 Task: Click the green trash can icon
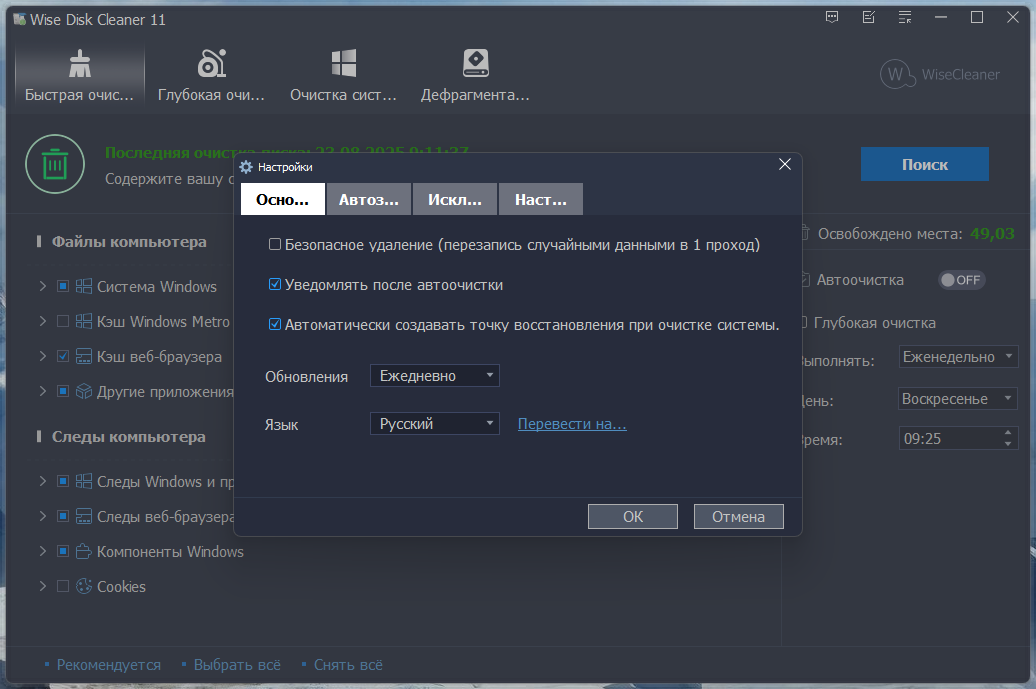[55, 164]
